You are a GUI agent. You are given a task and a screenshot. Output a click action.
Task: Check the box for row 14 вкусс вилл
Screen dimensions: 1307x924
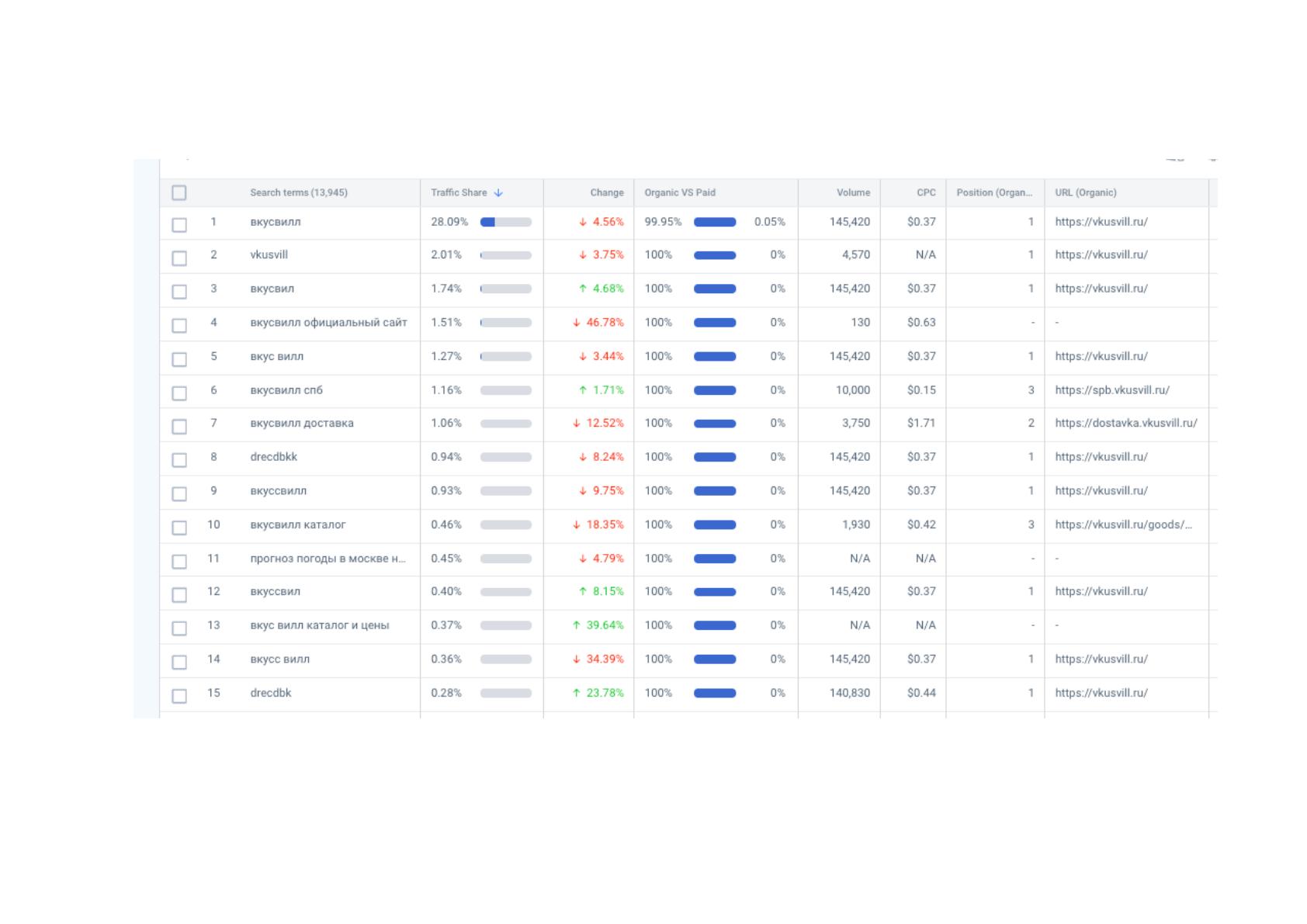point(179,663)
